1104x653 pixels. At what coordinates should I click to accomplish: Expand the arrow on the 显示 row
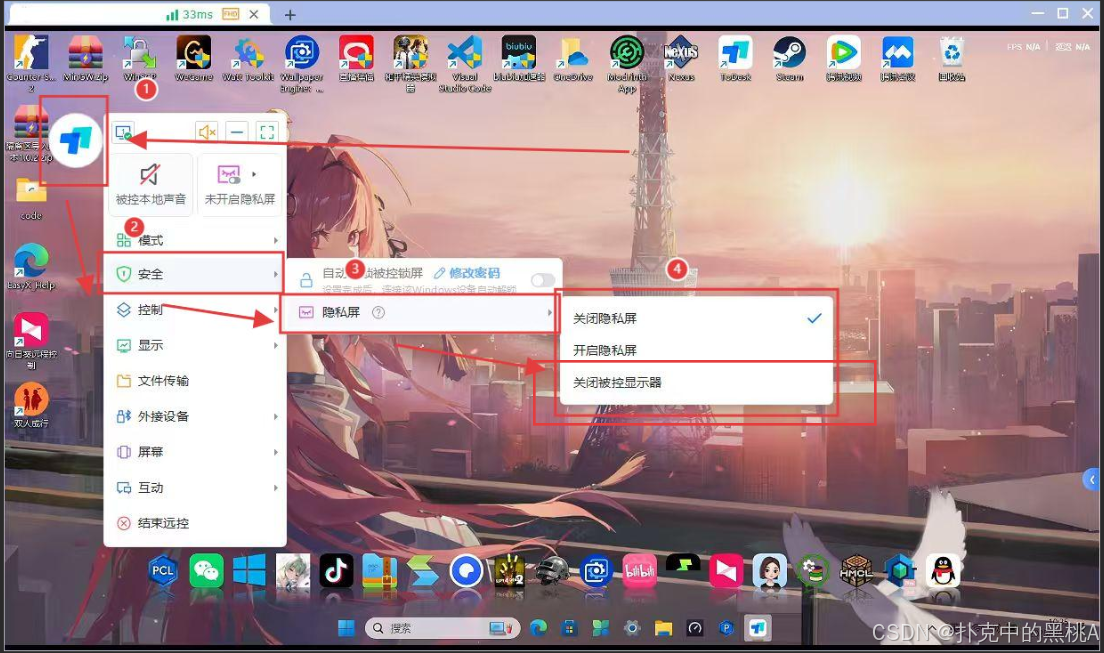[275, 345]
